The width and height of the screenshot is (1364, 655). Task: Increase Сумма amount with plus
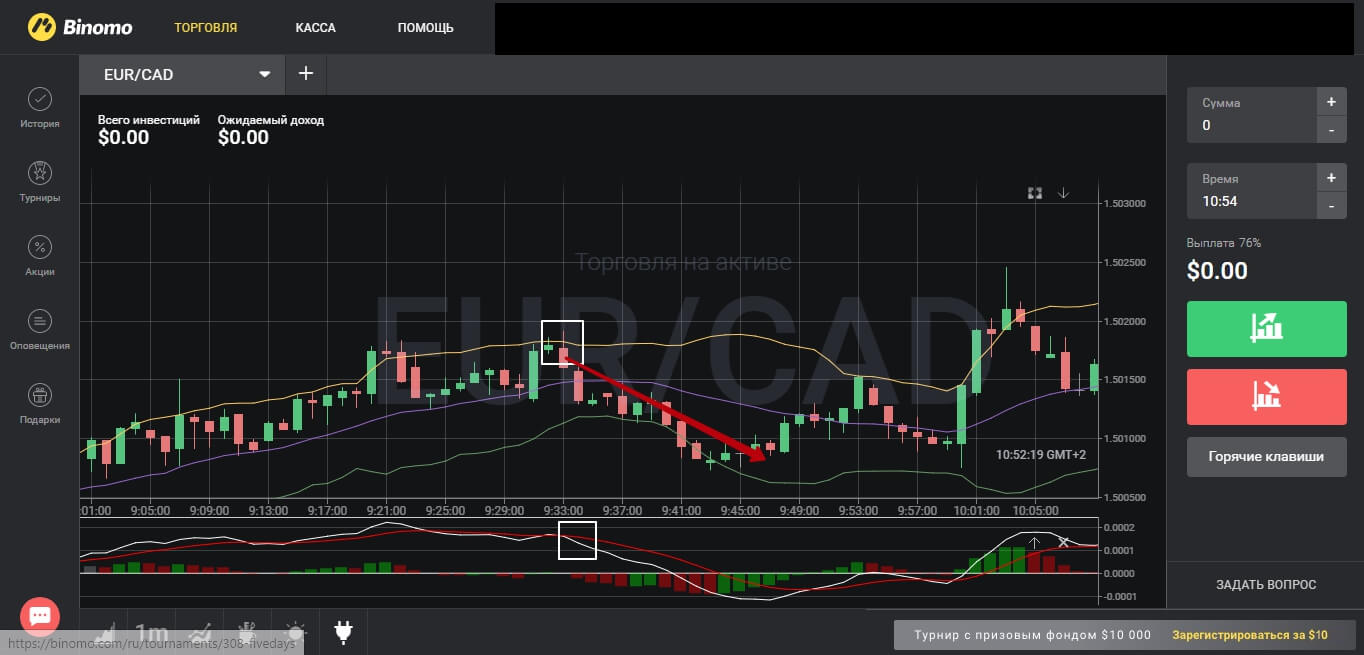coord(1331,102)
